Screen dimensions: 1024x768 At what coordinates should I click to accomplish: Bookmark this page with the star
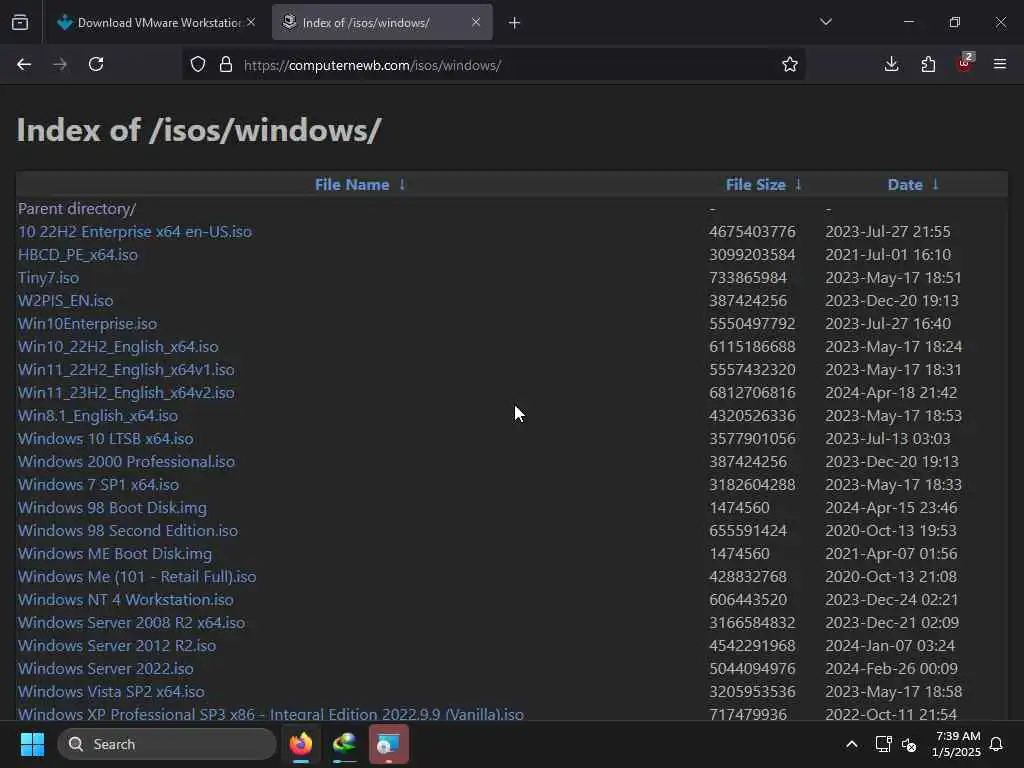[x=790, y=64]
